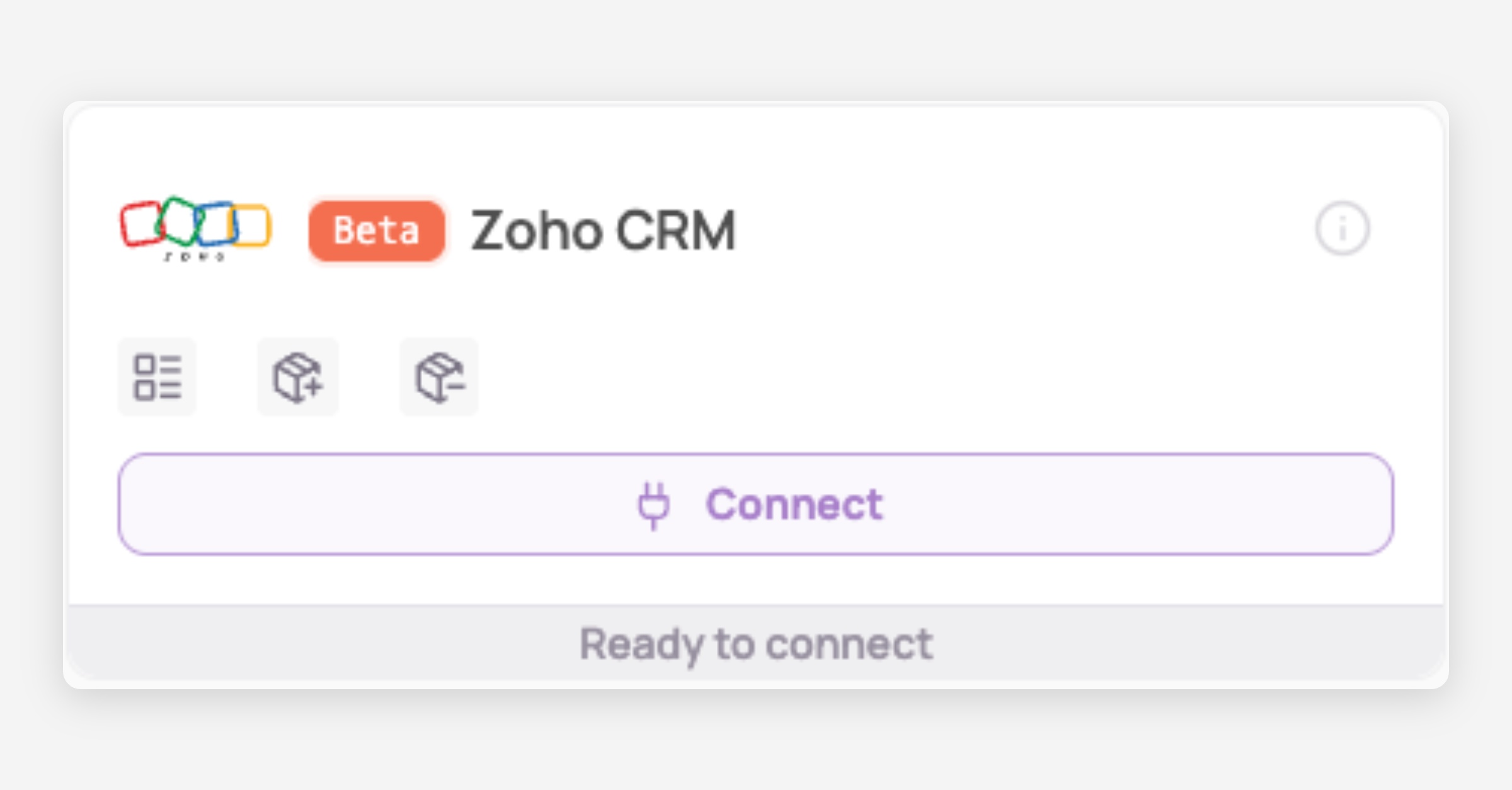Open the list view icon
Screen dimensions: 1512x790
(157, 377)
